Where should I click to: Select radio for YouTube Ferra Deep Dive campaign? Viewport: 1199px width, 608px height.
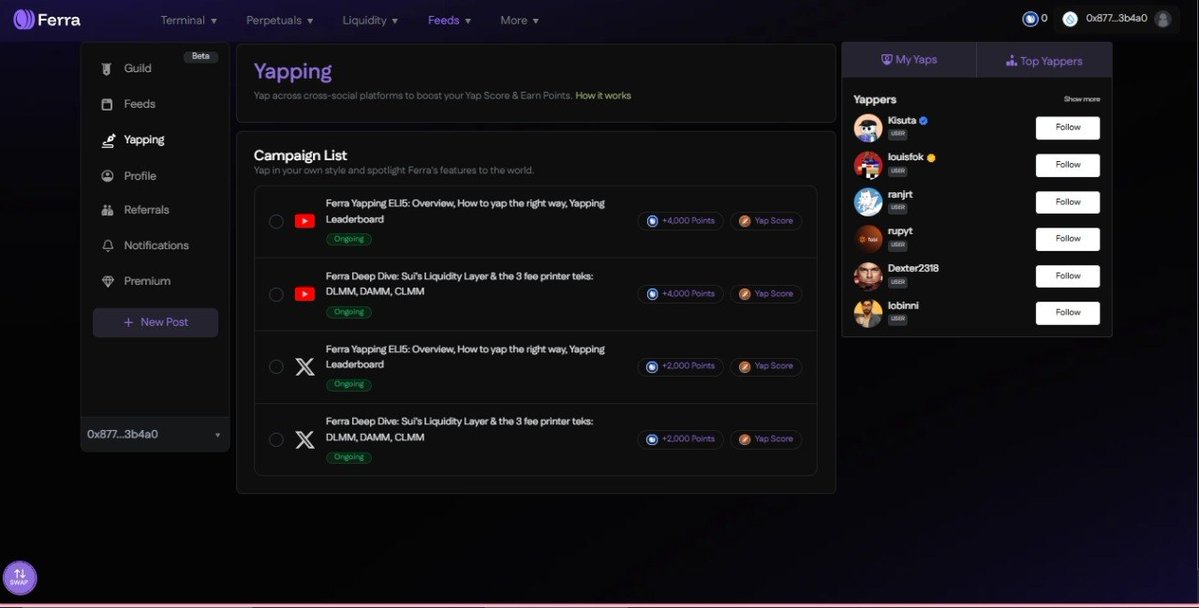[x=276, y=294]
